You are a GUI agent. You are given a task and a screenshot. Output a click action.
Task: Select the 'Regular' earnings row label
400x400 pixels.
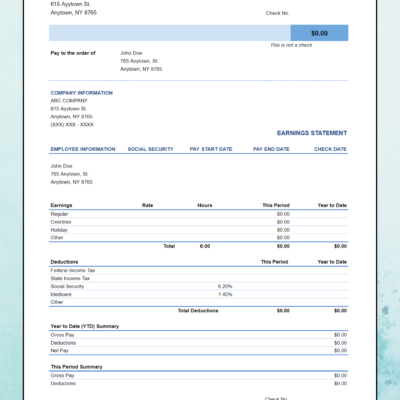pyautogui.click(x=59, y=214)
